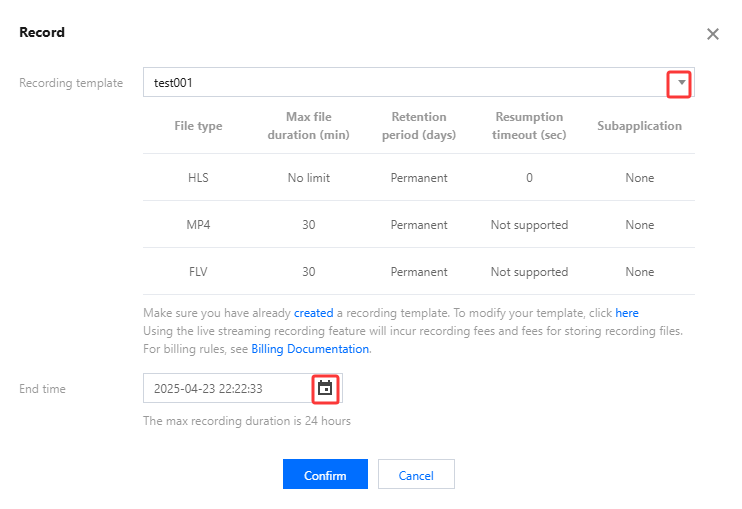Viewport: 742px width, 509px height.
Task: Select the FLV file type row
Action: click(198, 272)
